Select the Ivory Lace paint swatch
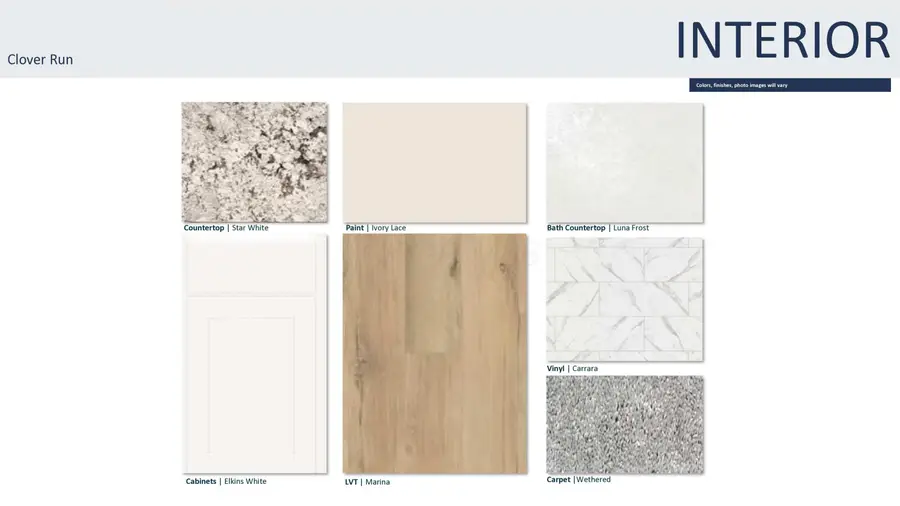The width and height of the screenshot is (900, 506). 435,163
